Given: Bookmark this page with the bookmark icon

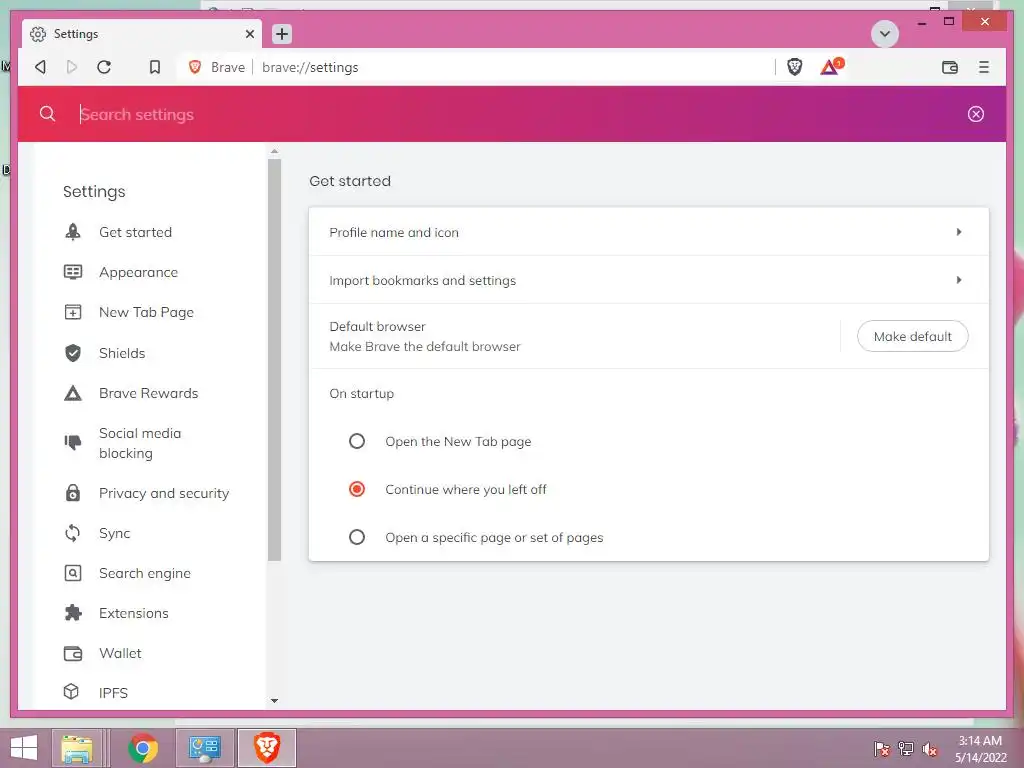Looking at the screenshot, I should click(x=155, y=67).
